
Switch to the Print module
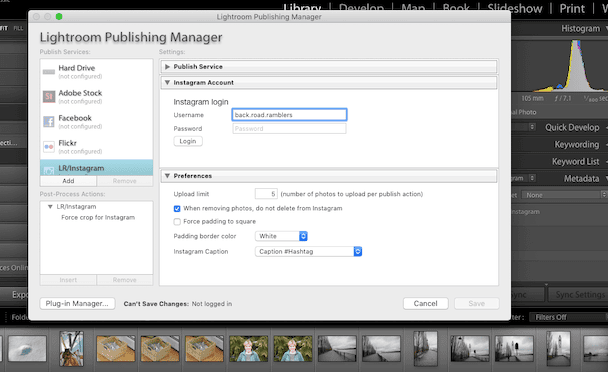(x=572, y=9)
